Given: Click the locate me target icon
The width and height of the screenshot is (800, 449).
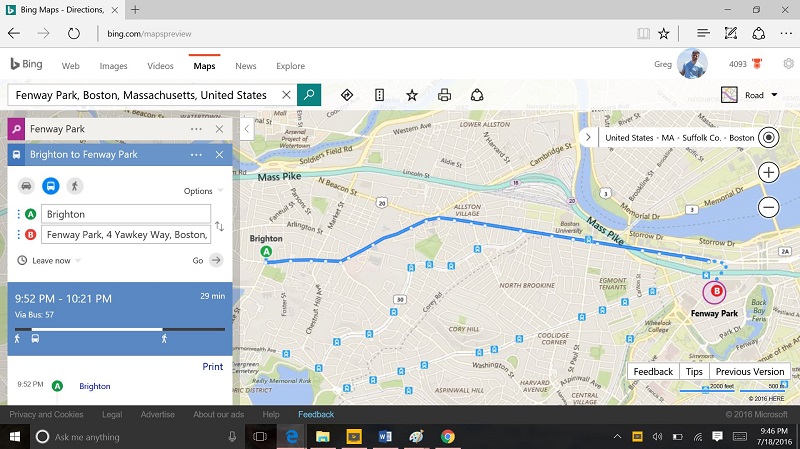Looking at the screenshot, I should pos(768,137).
